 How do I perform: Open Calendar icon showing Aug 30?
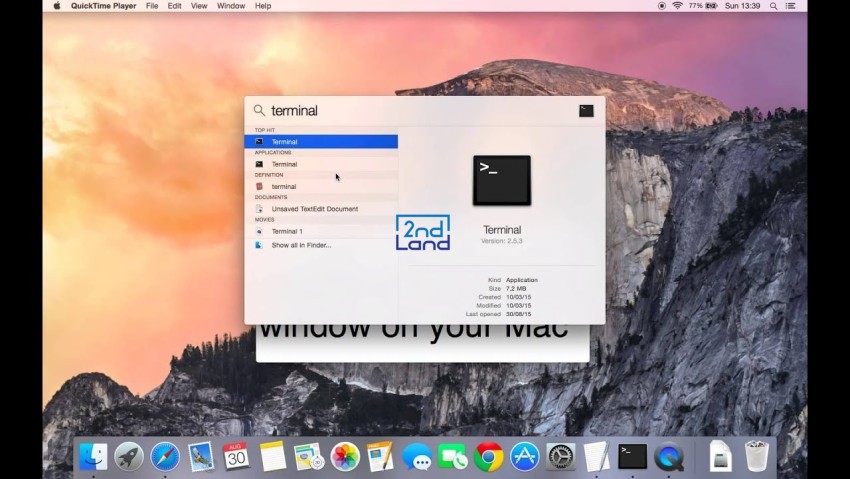click(x=236, y=456)
